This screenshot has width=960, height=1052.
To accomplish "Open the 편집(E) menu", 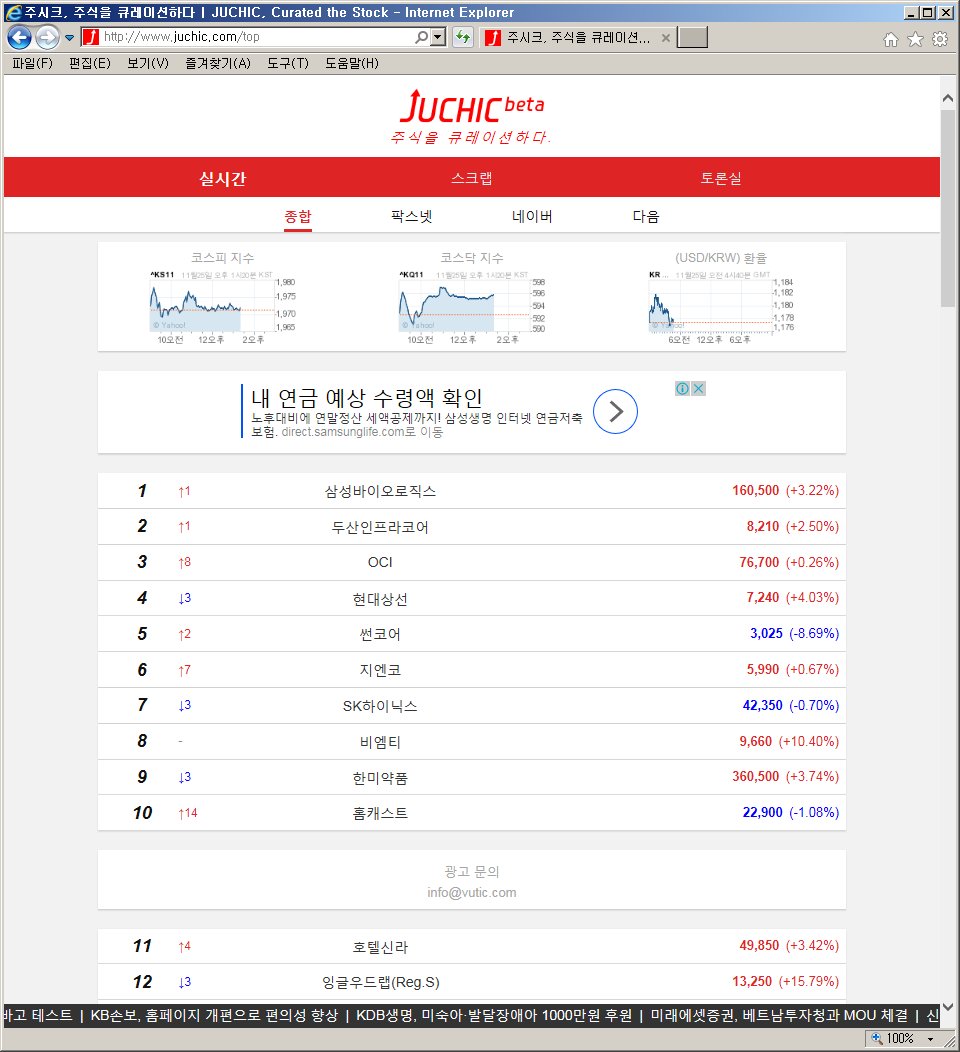I will [x=90, y=63].
